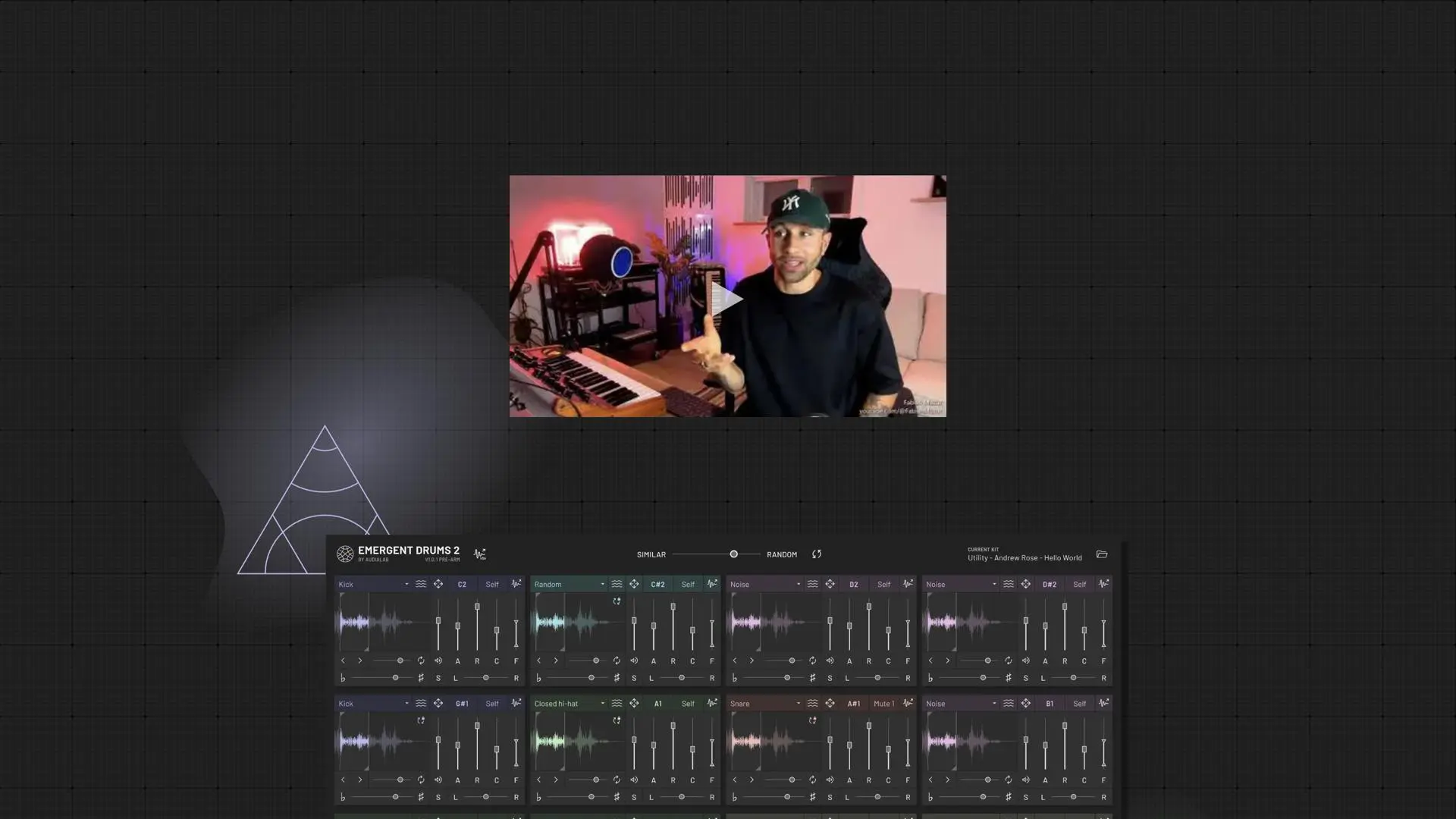The image size is (1456, 819).
Task: Toggle the lock icon on G#1 pad waveform
Action: [421, 720]
